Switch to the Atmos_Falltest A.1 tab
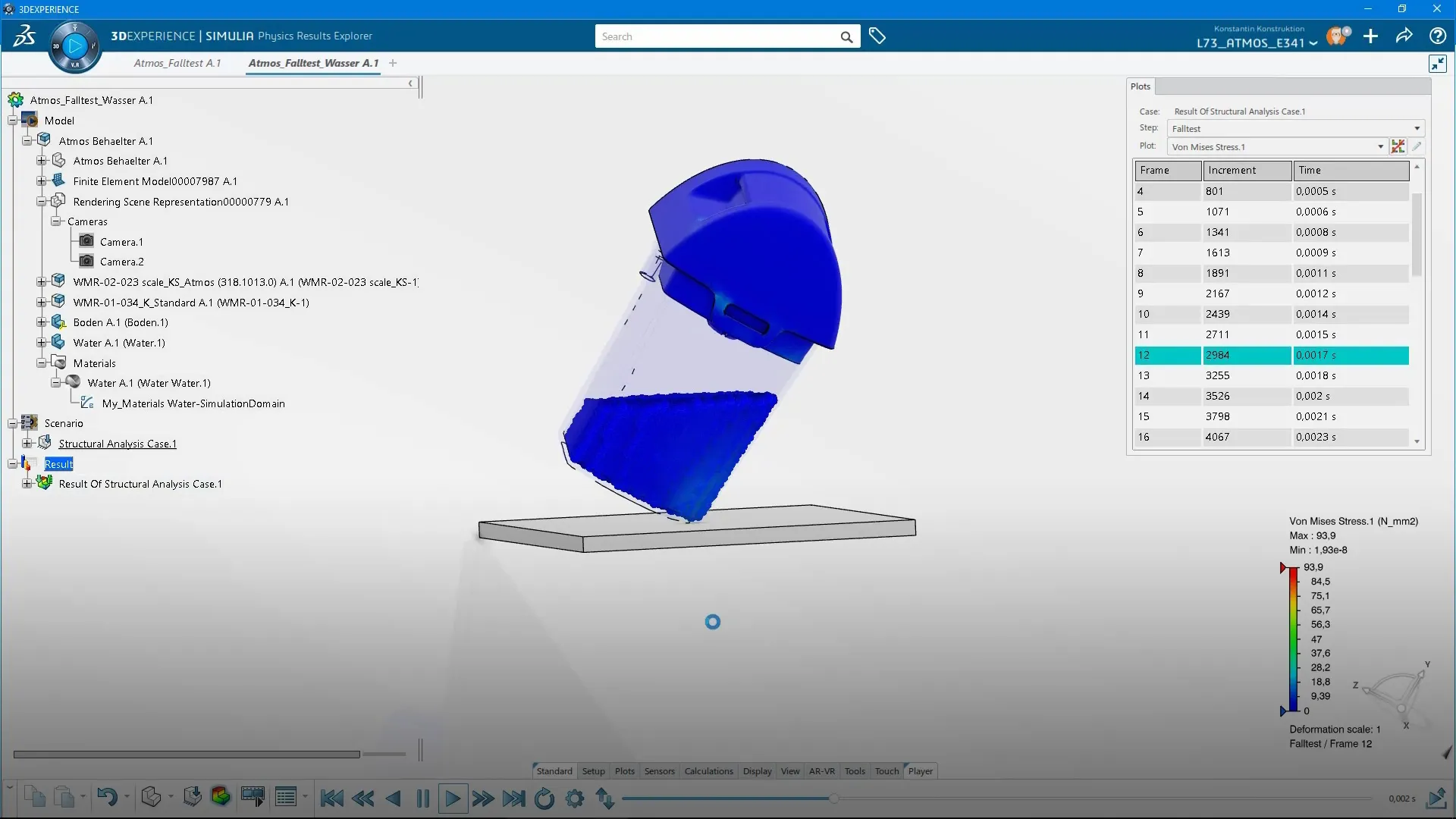 coord(177,63)
